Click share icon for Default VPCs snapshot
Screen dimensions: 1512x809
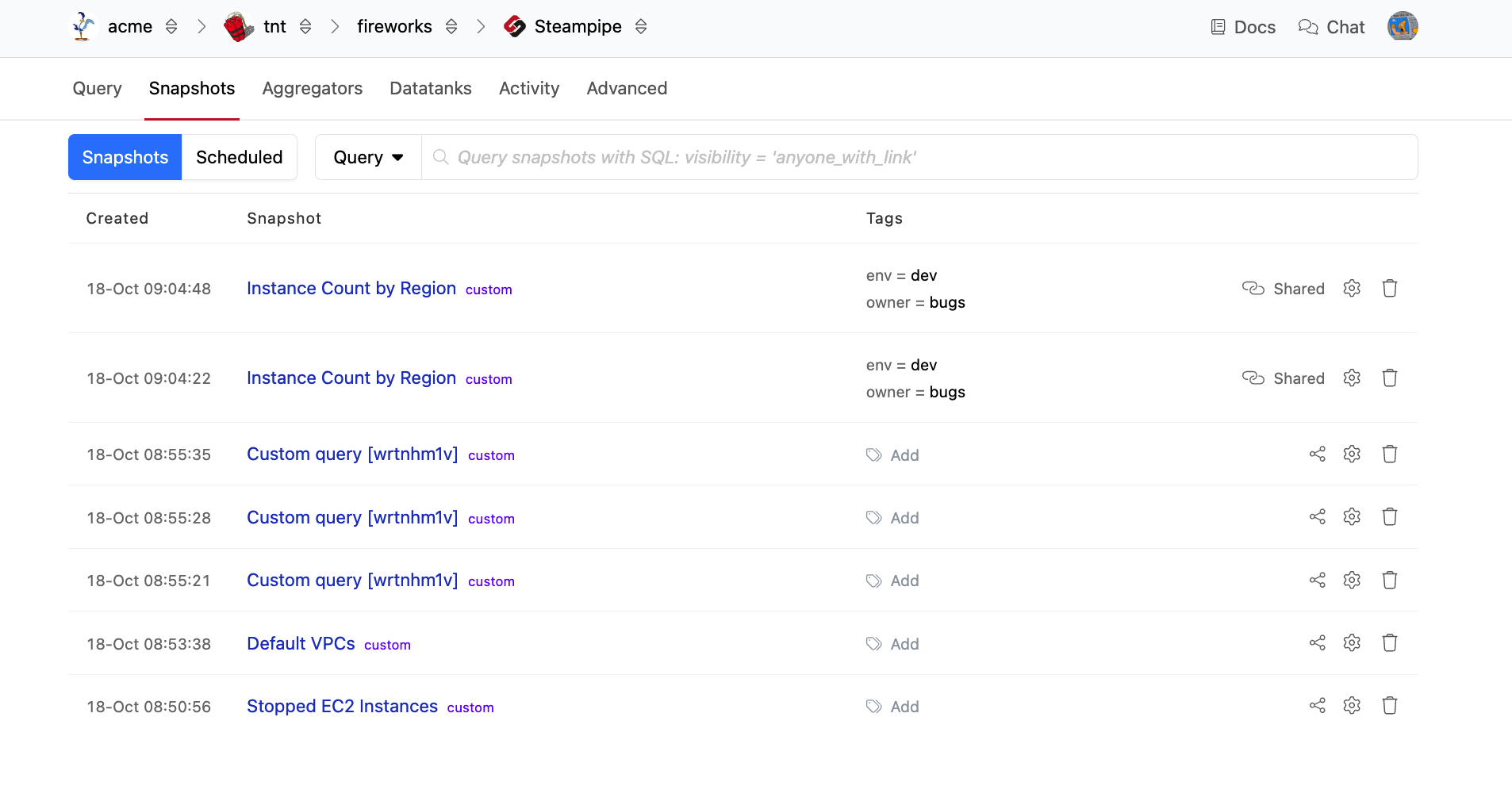1317,643
